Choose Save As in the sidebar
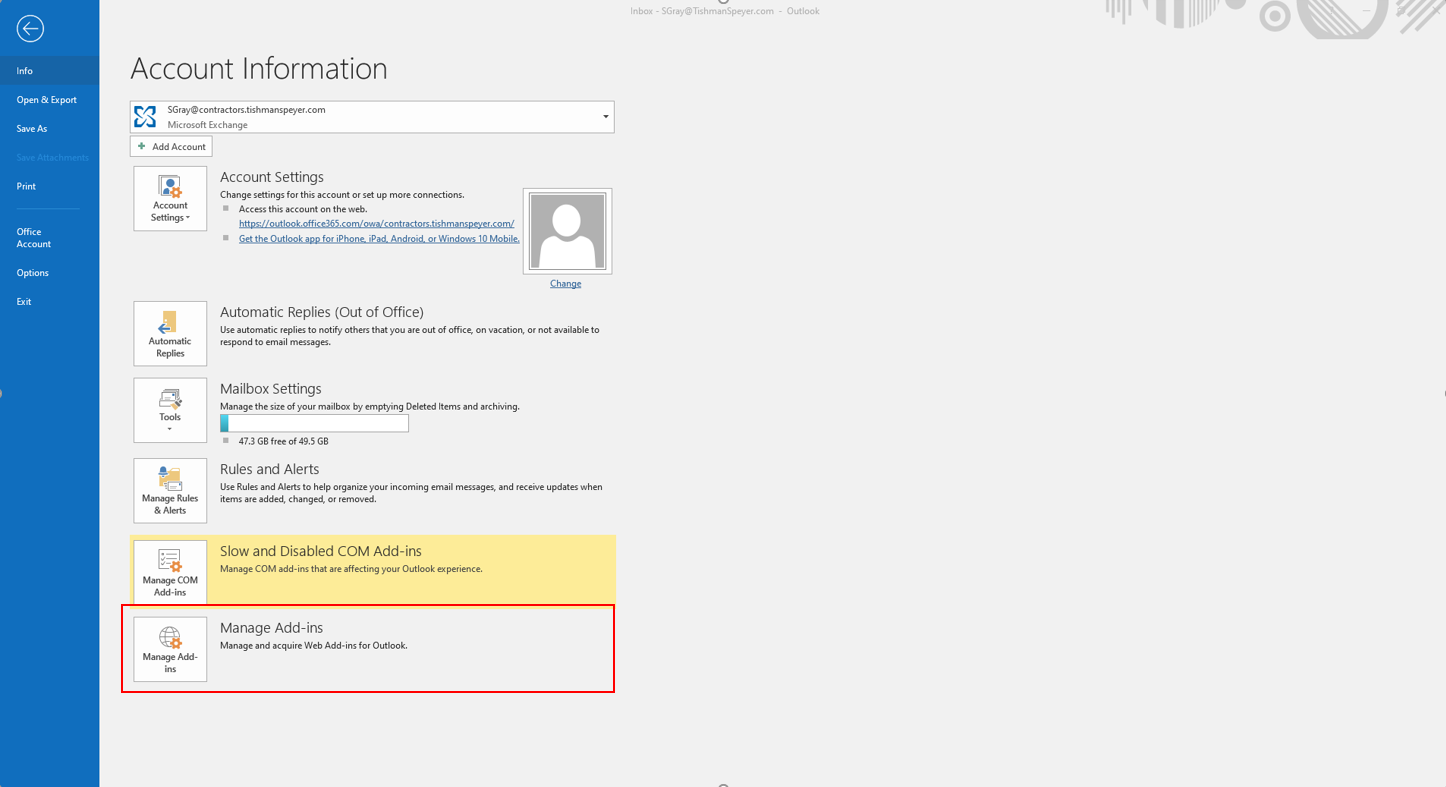 32,129
